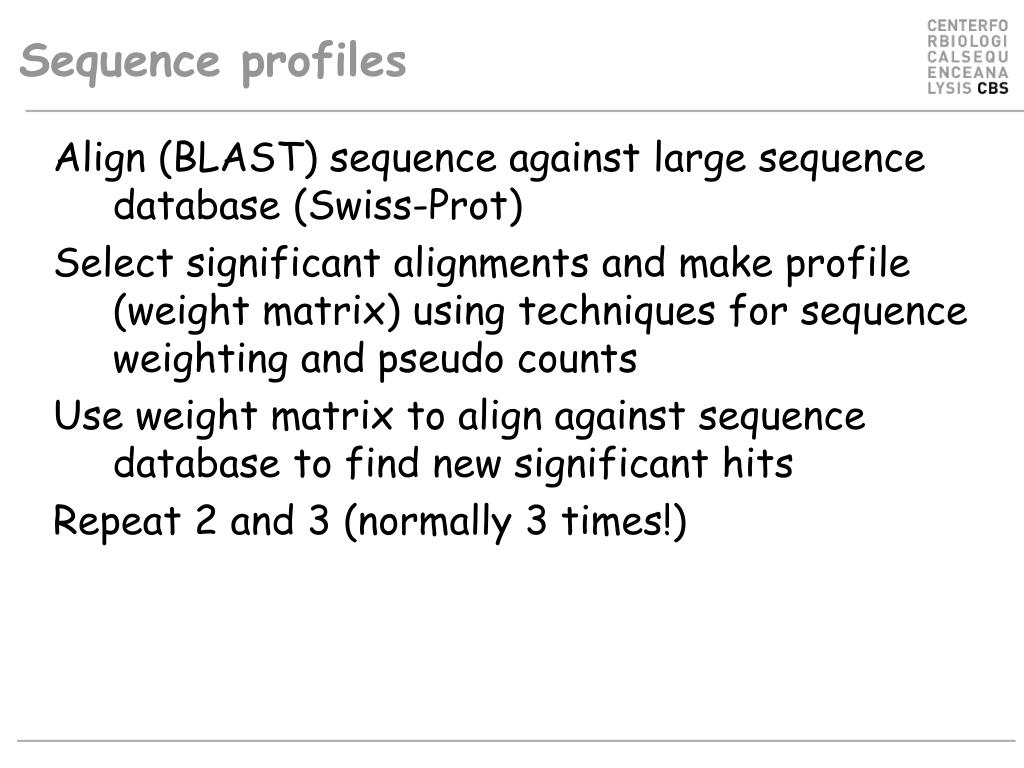Image resolution: width=1024 pixels, height=768 pixels.
Task: Click the word 'BLAST' in first bullet
Action: click(238, 158)
